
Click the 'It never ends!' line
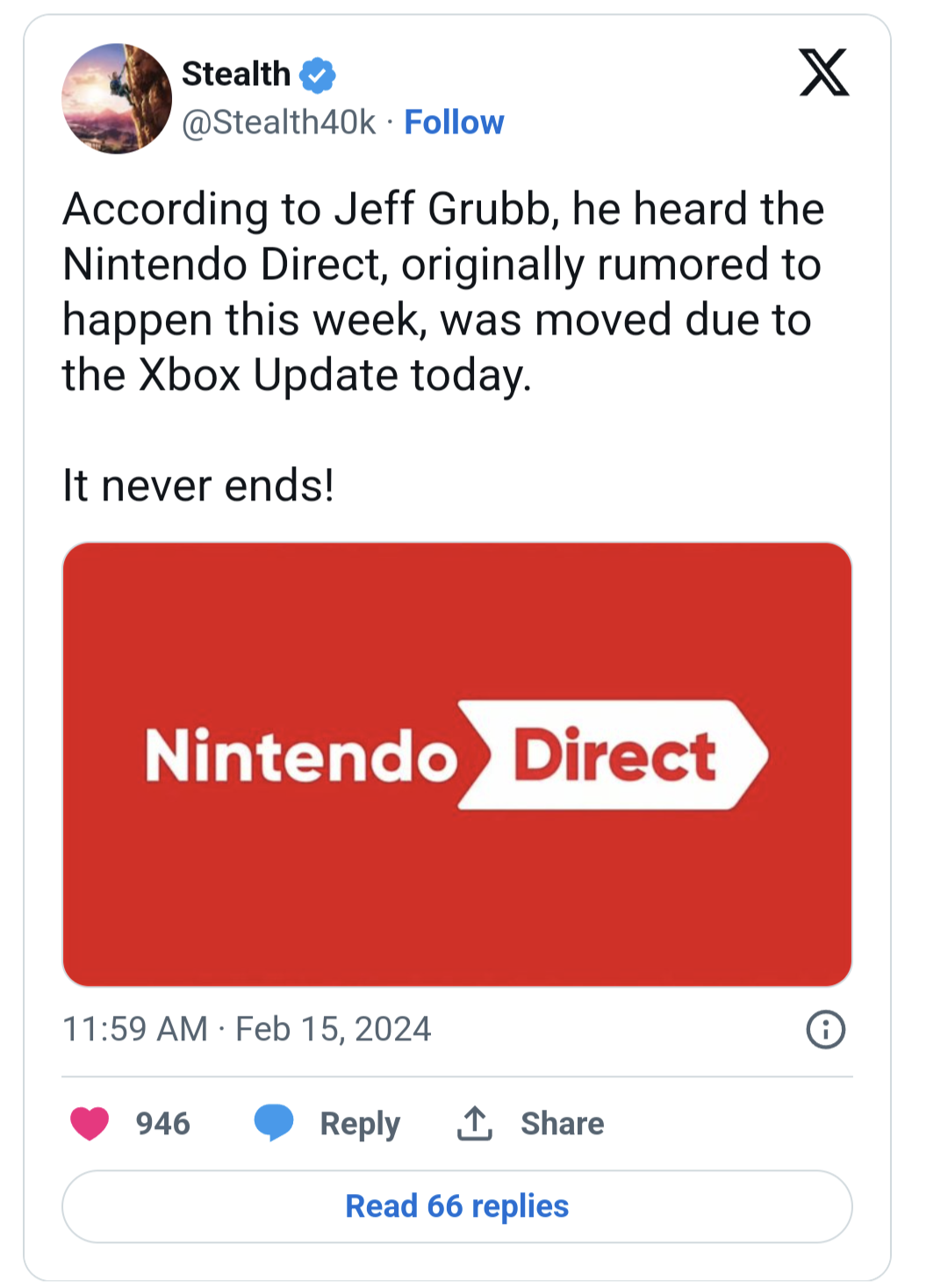click(198, 486)
